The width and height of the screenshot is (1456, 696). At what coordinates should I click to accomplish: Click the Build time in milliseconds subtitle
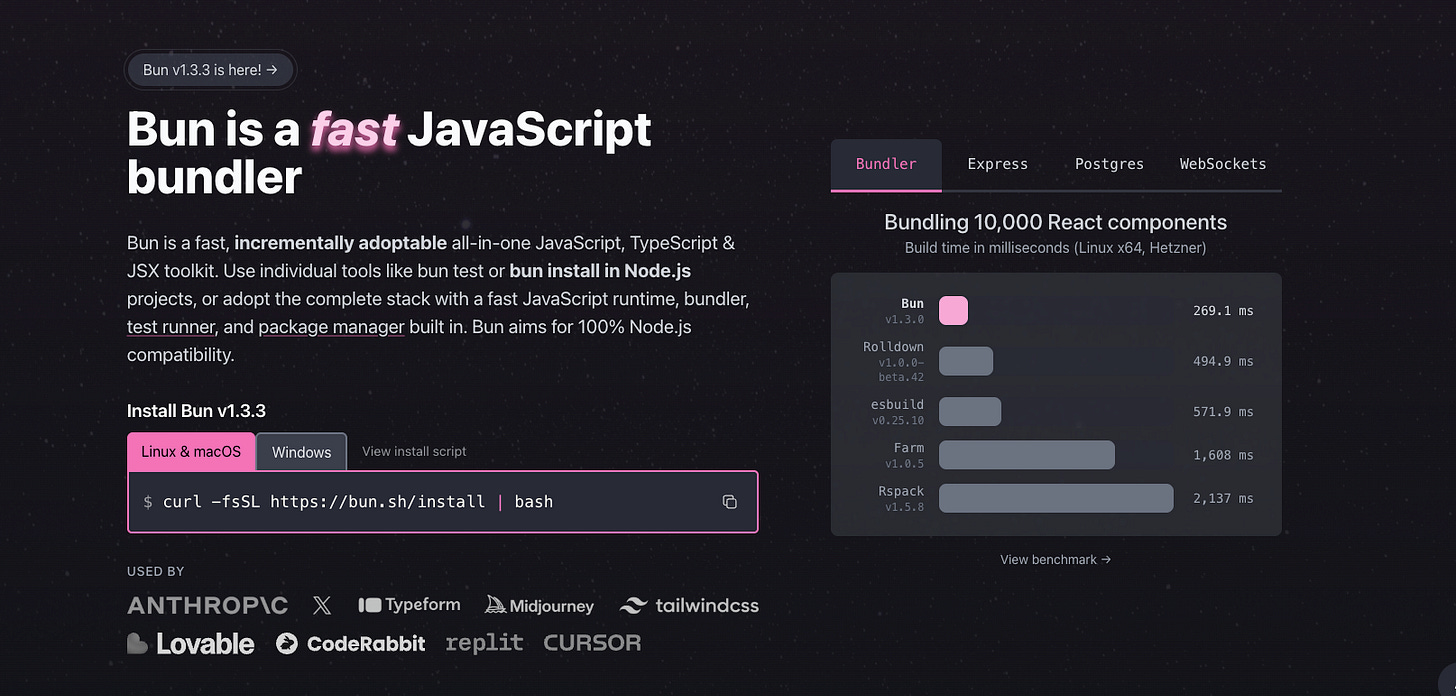click(1055, 247)
